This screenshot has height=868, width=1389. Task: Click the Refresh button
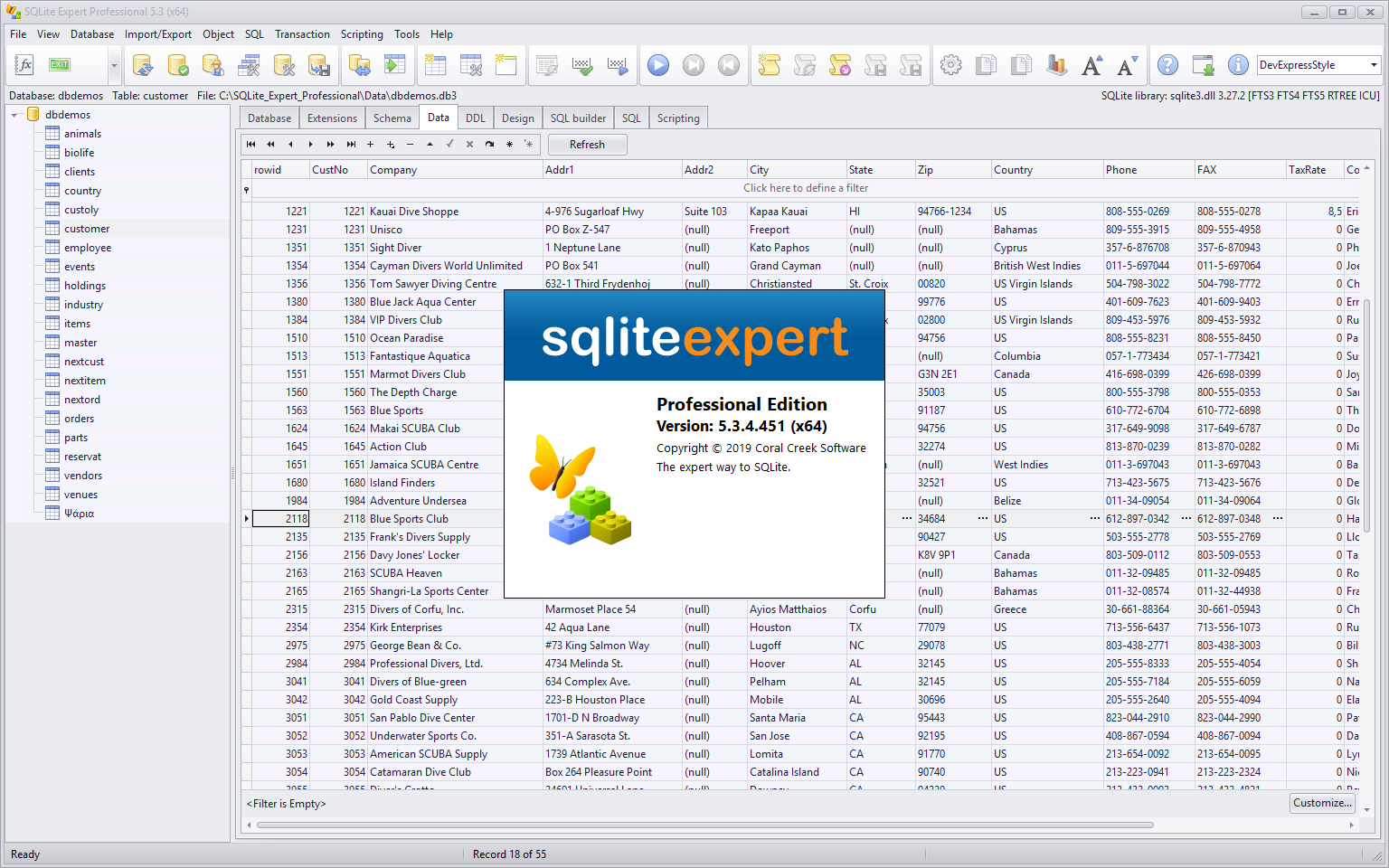click(587, 145)
